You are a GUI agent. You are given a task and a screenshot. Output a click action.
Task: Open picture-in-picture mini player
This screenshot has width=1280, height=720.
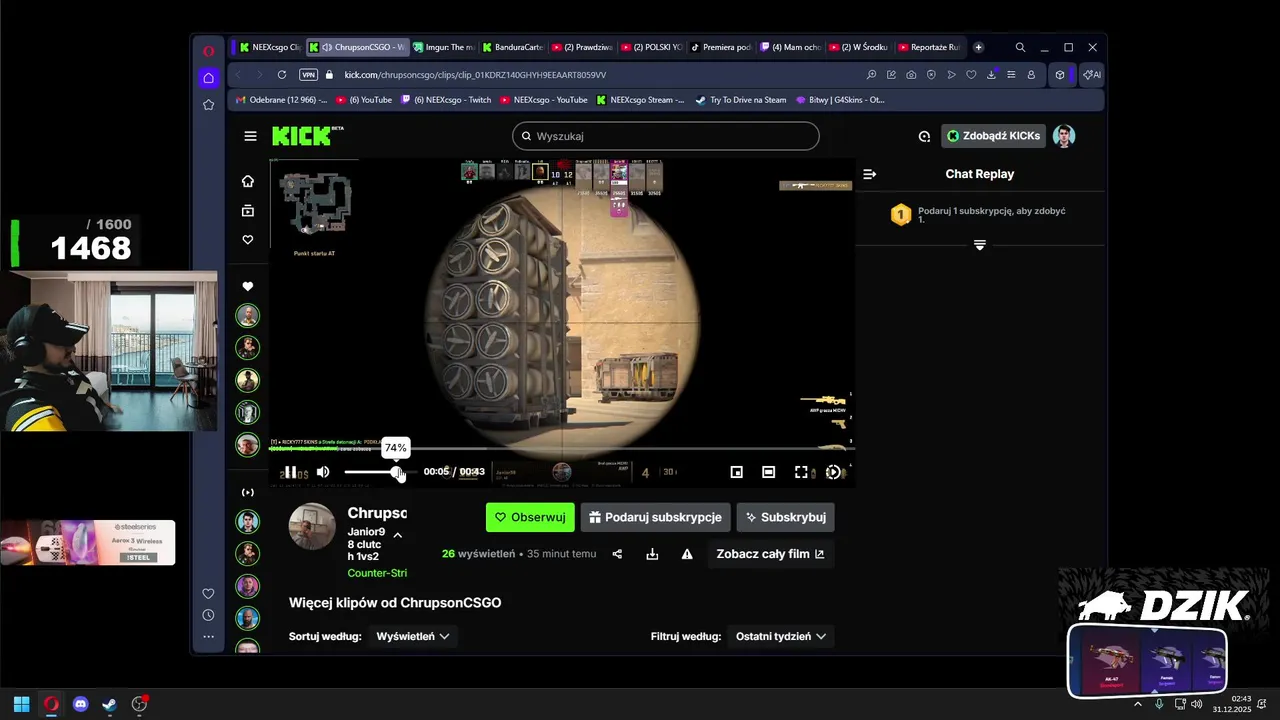(737, 472)
